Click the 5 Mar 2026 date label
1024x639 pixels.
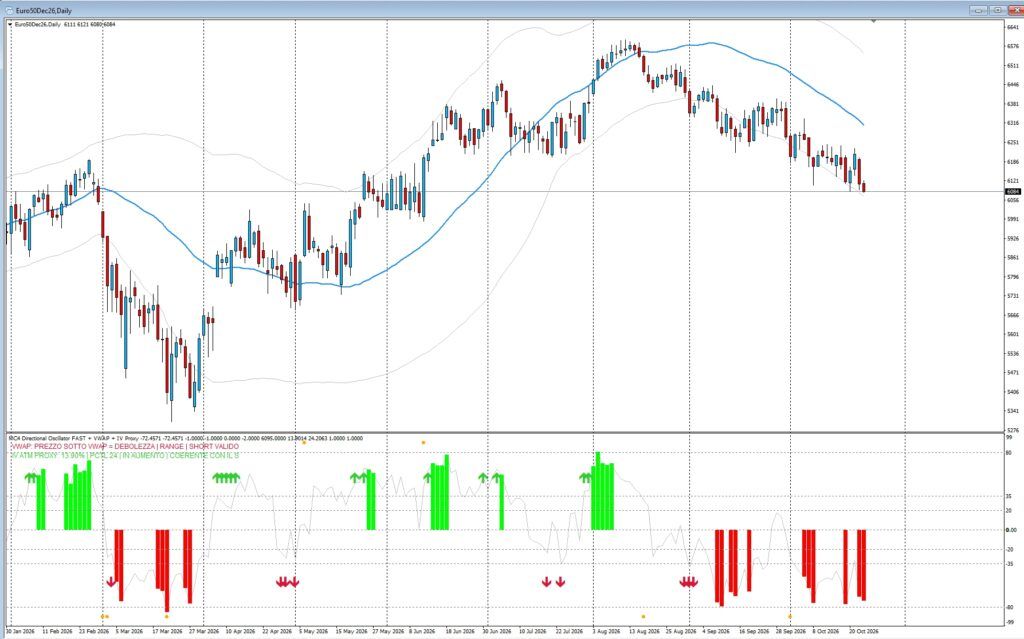point(129,632)
